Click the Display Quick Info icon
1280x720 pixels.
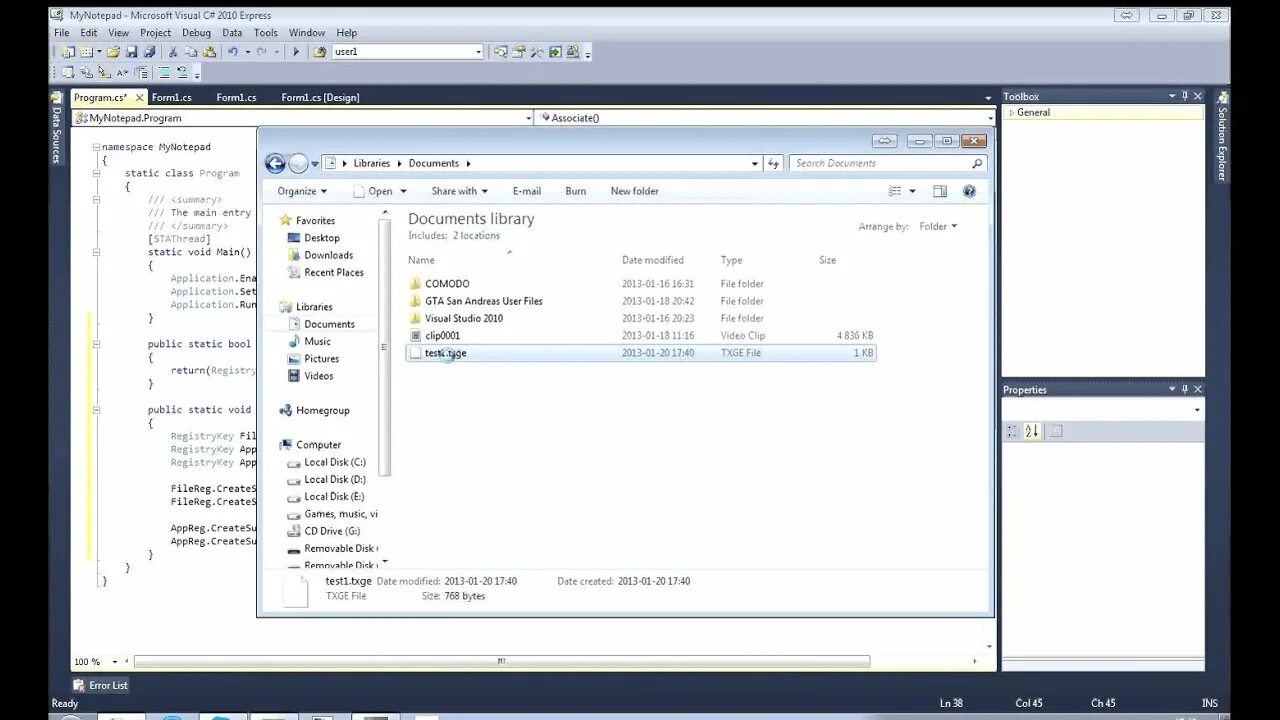[104, 72]
